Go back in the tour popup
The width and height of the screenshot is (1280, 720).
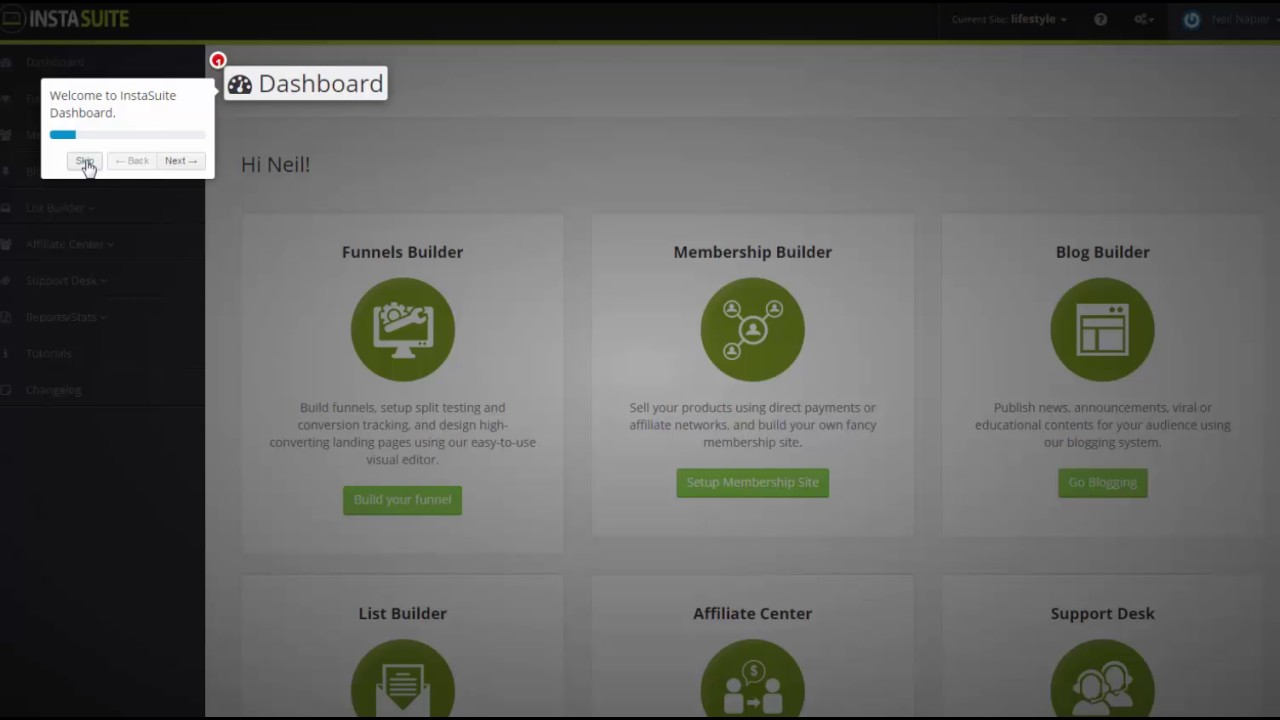[131, 161]
